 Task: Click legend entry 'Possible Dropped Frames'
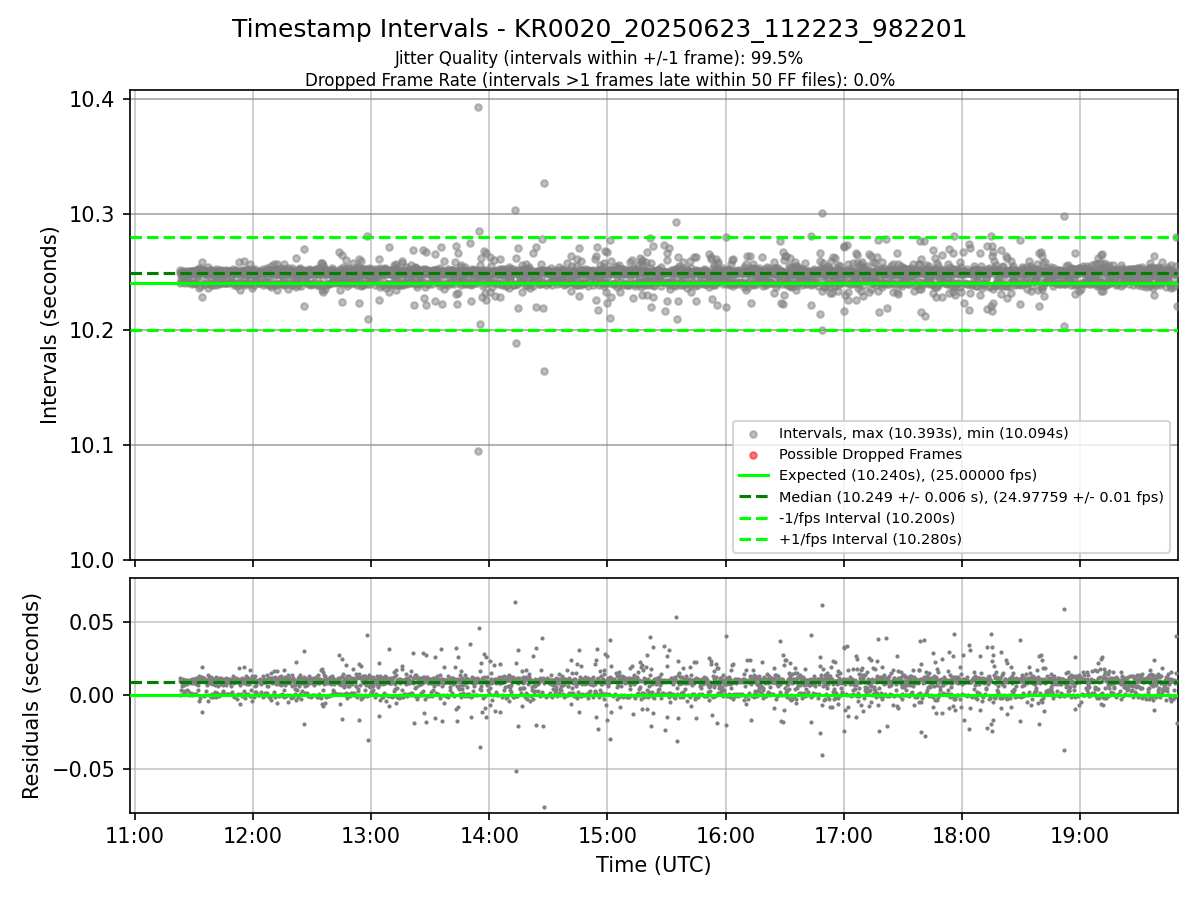point(870,454)
